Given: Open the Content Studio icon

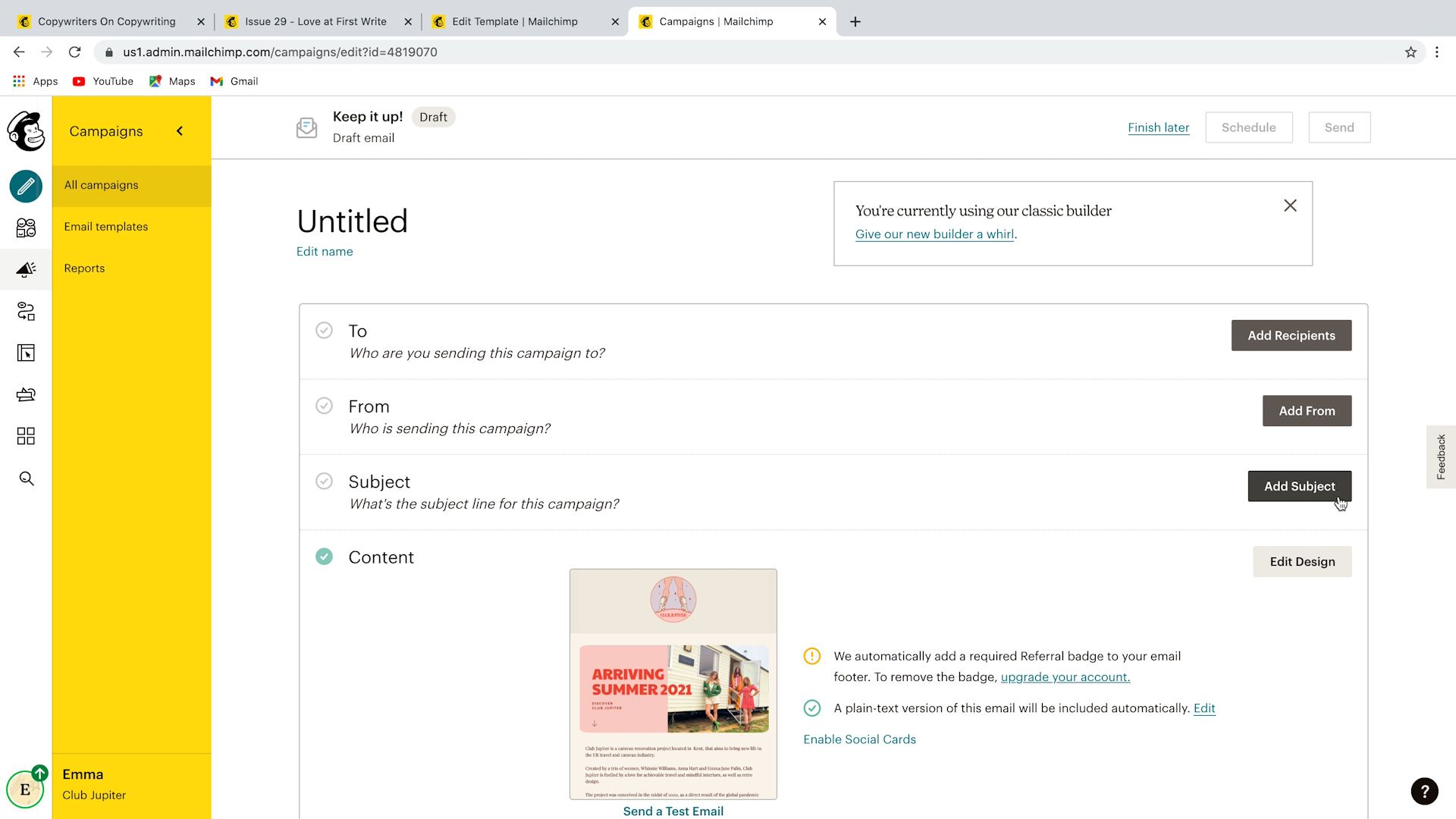Looking at the screenshot, I should point(26,394).
